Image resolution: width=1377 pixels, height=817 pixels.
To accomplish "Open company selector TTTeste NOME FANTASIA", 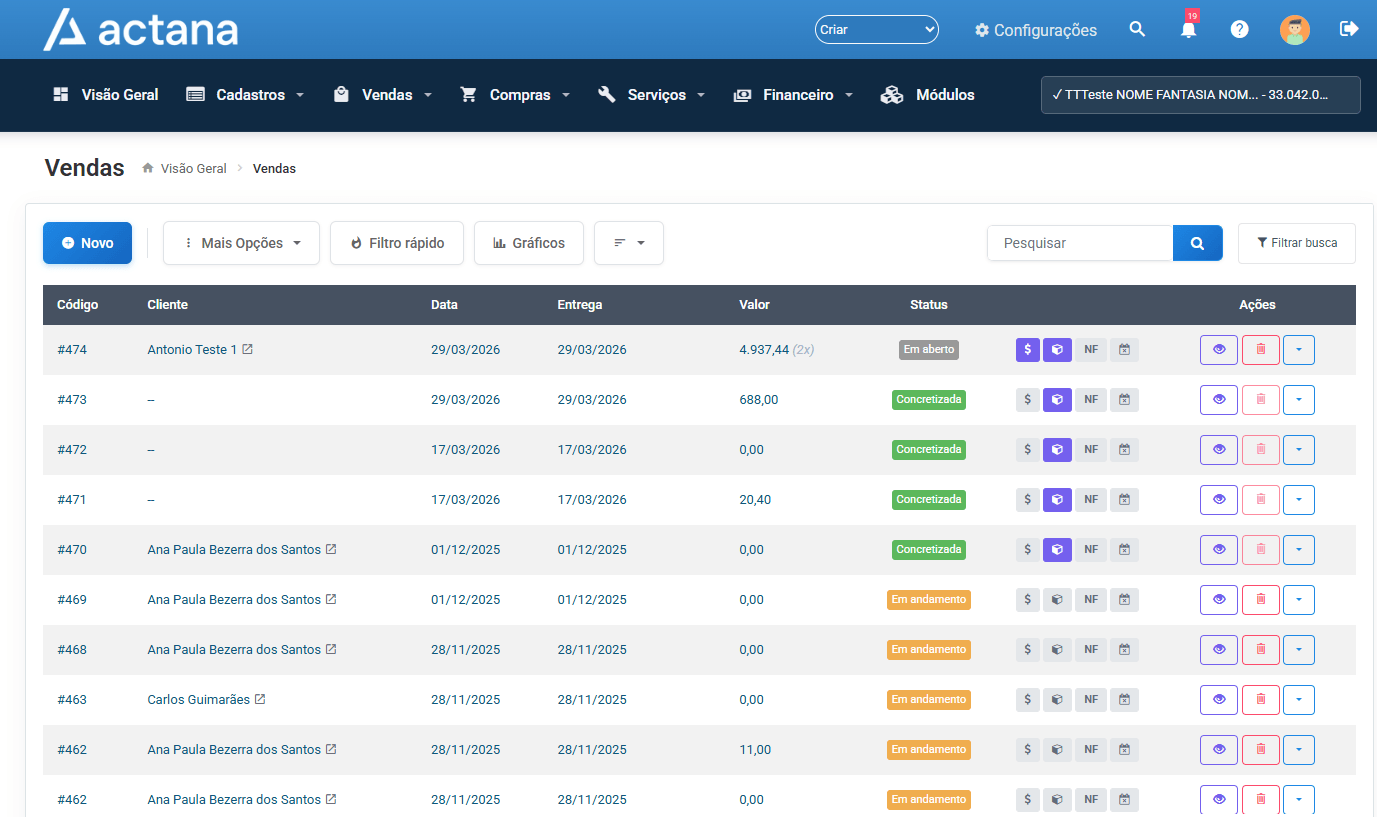I will (x=1201, y=95).
